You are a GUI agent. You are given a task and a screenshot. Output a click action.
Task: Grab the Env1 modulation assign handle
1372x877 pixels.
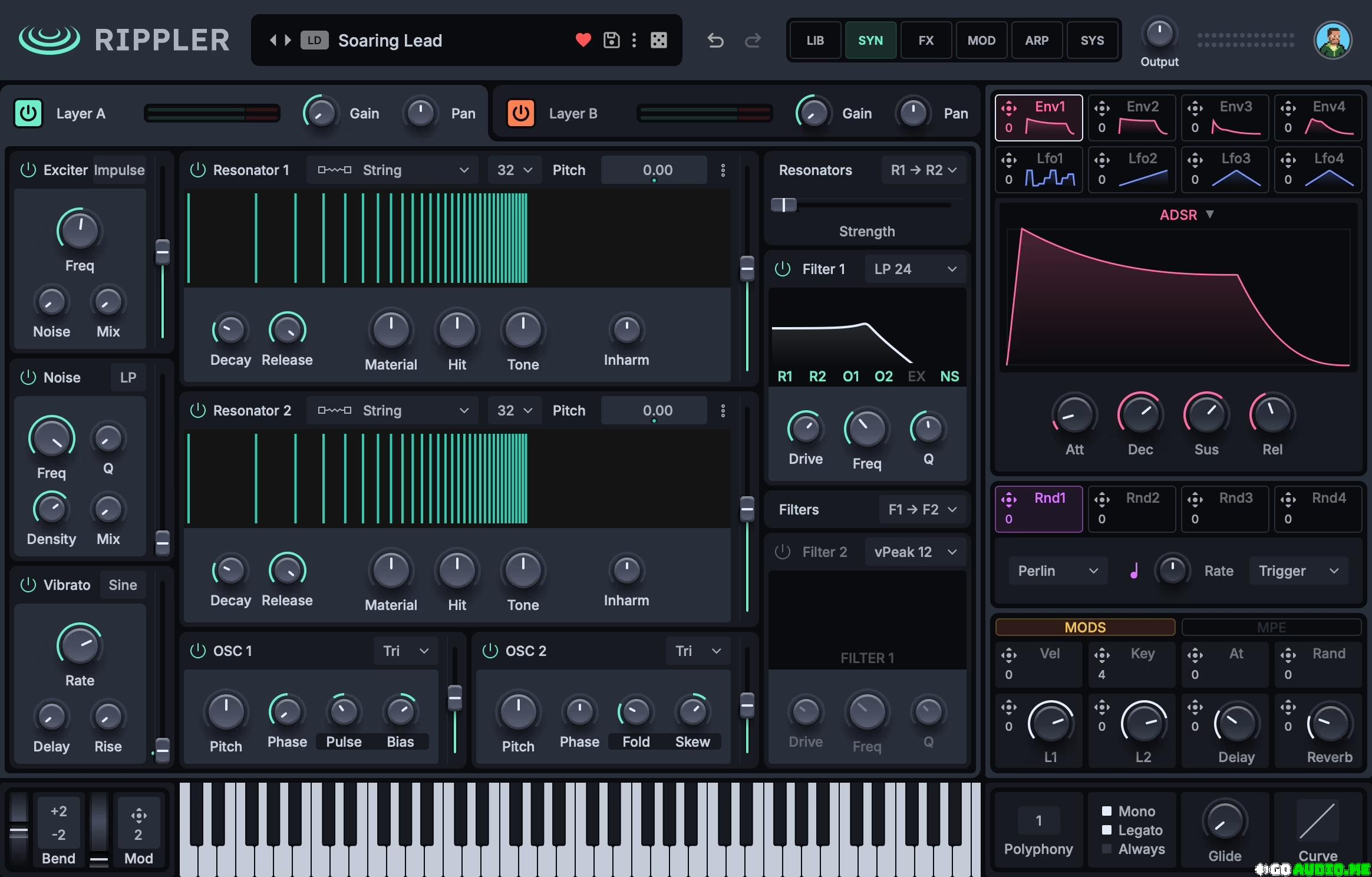click(1009, 108)
